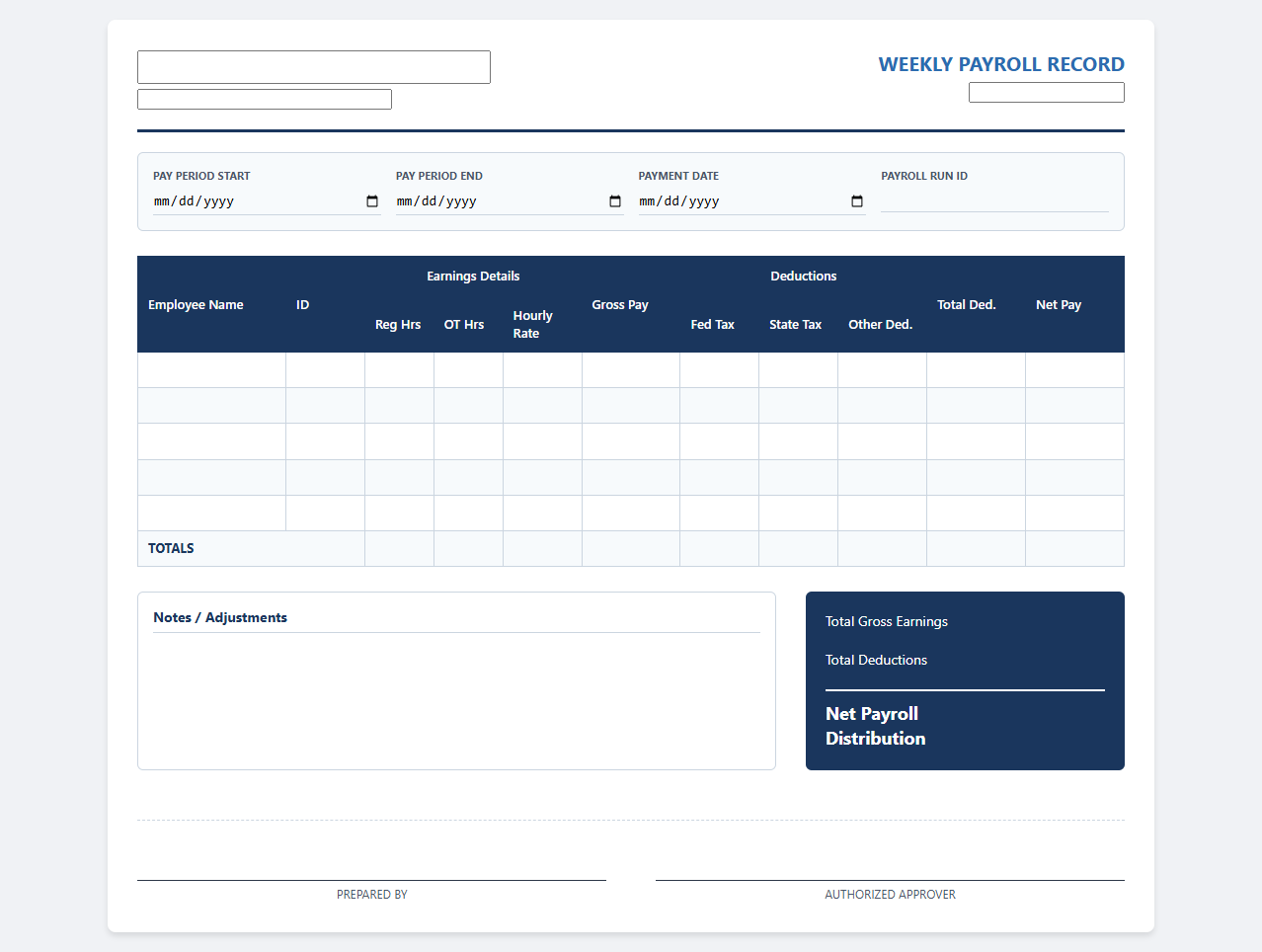Viewport: 1262px width, 952px height.
Task: Click first row Gross Pay cell
Action: pos(631,370)
